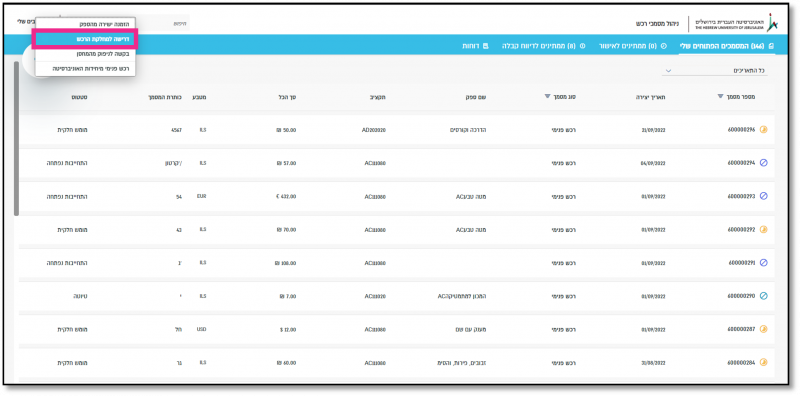Click document number 600000293 link
800x396 pixels.
click(x=742, y=196)
